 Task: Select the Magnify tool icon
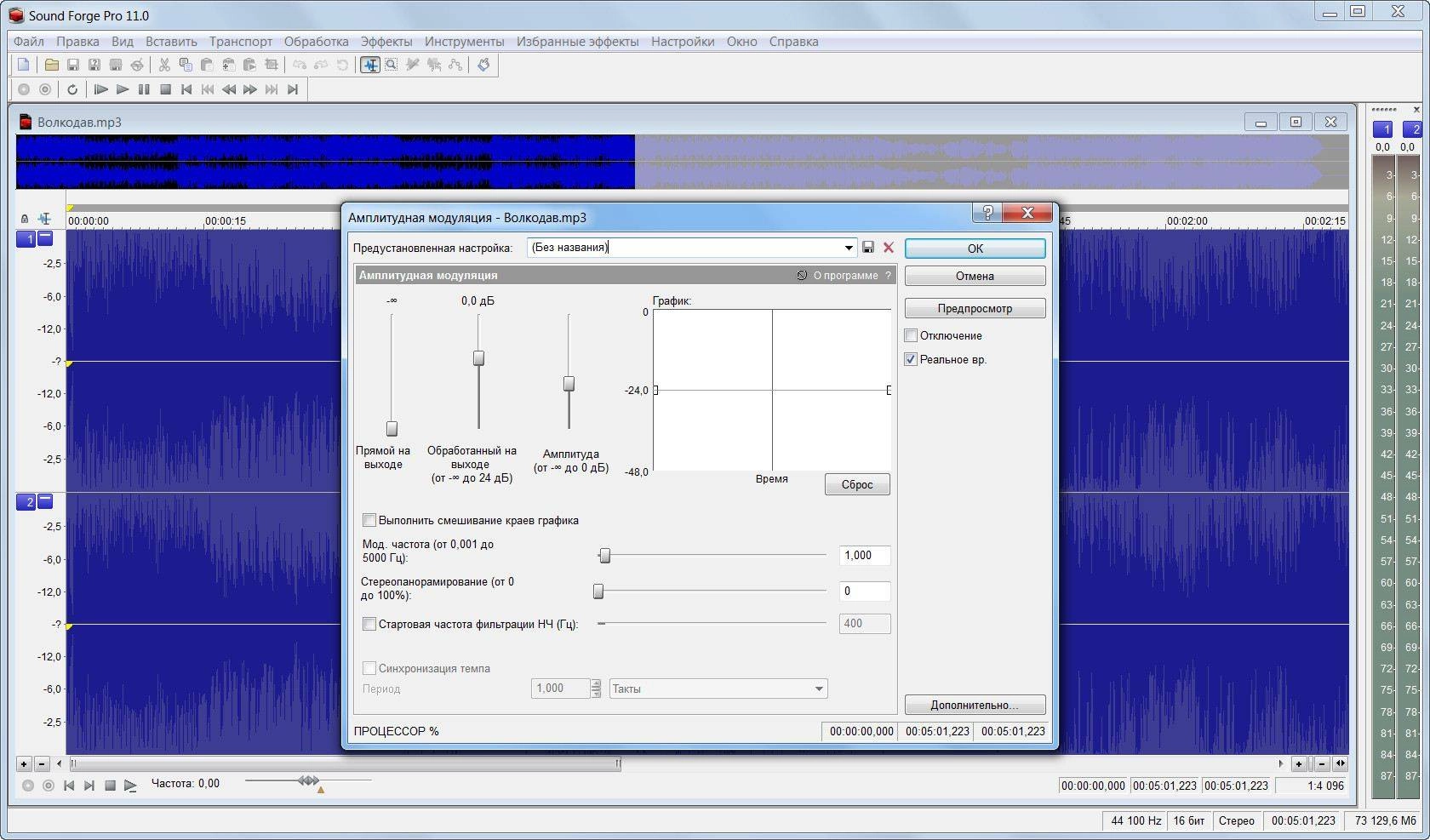click(392, 65)
